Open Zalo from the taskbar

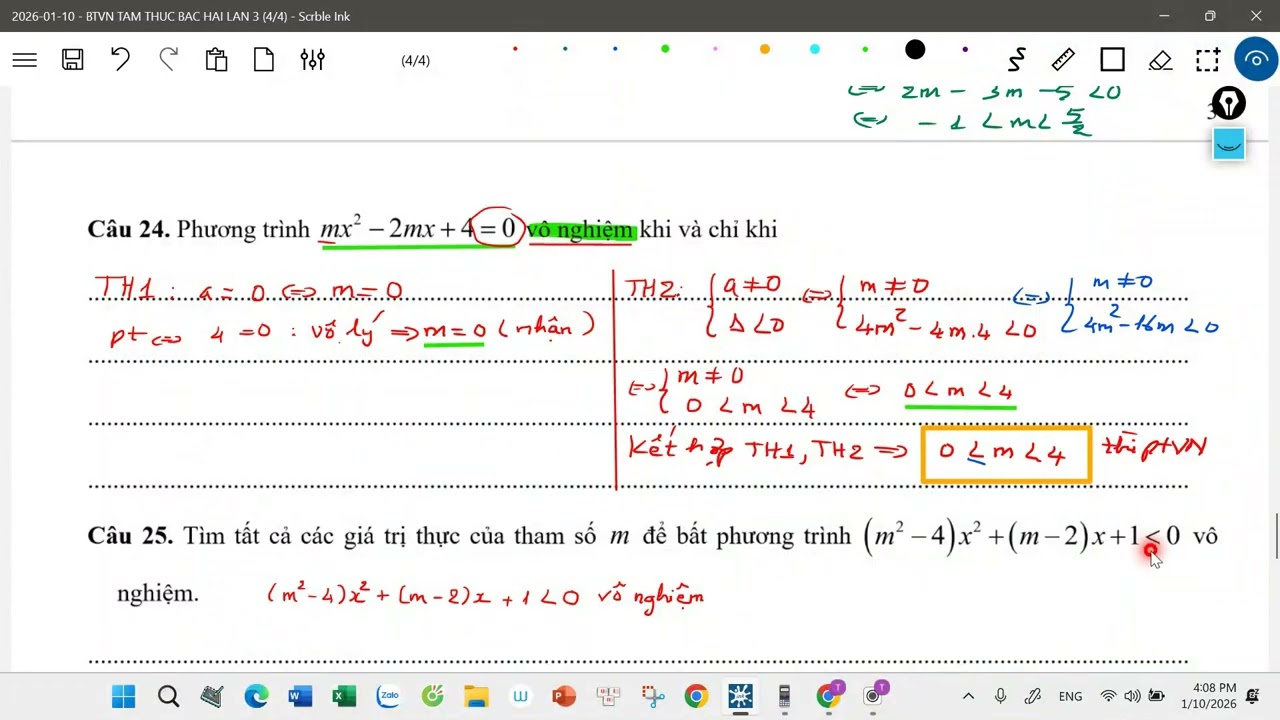coord(388,696)
